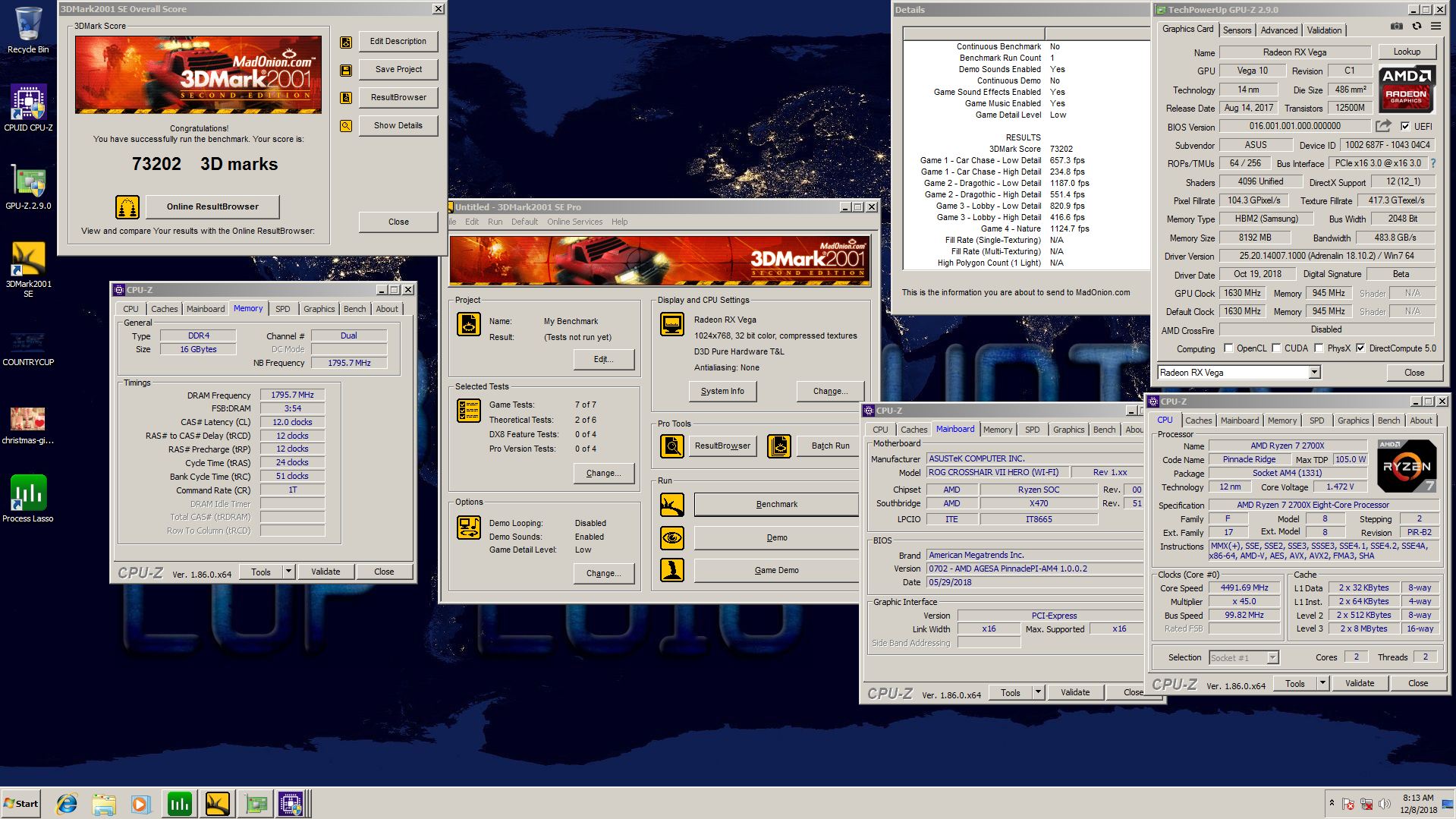Click the Game Demo joystick icon
This screenshot has width=1456, height=819.
click(672, 570)
